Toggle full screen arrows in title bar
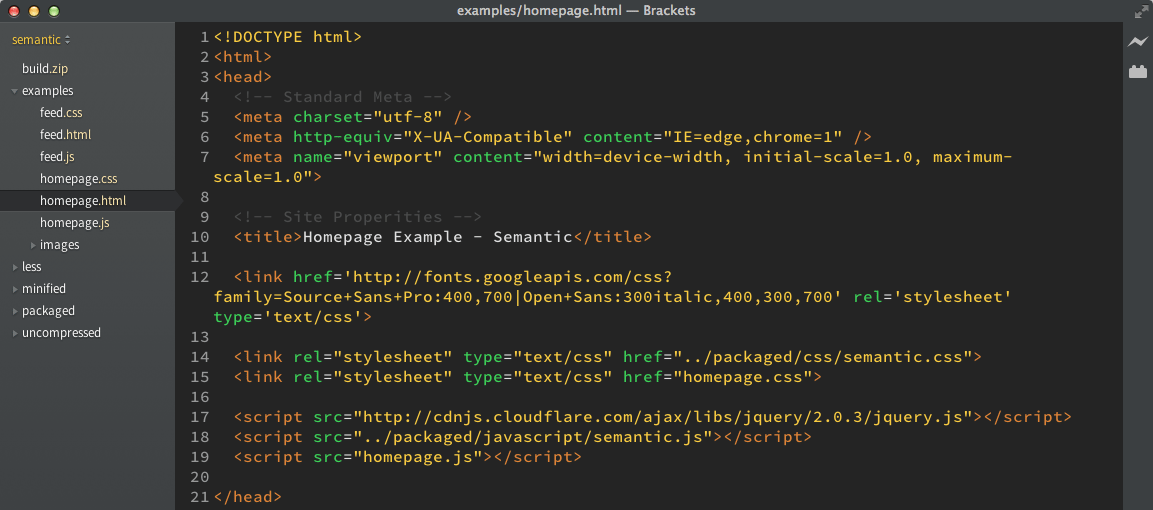Screen dimensions: 1153x510 click(1140, 11)
